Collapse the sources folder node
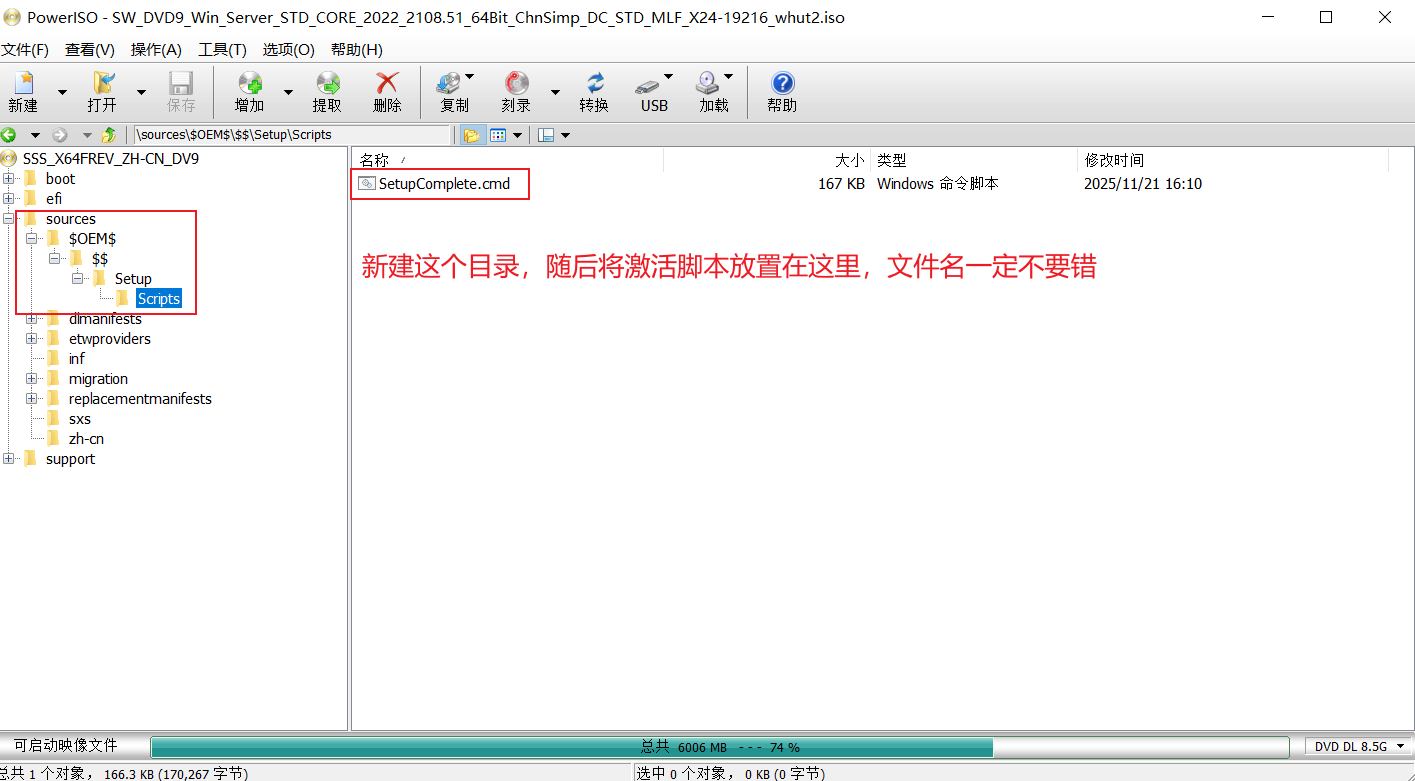 tap(9, 219)
